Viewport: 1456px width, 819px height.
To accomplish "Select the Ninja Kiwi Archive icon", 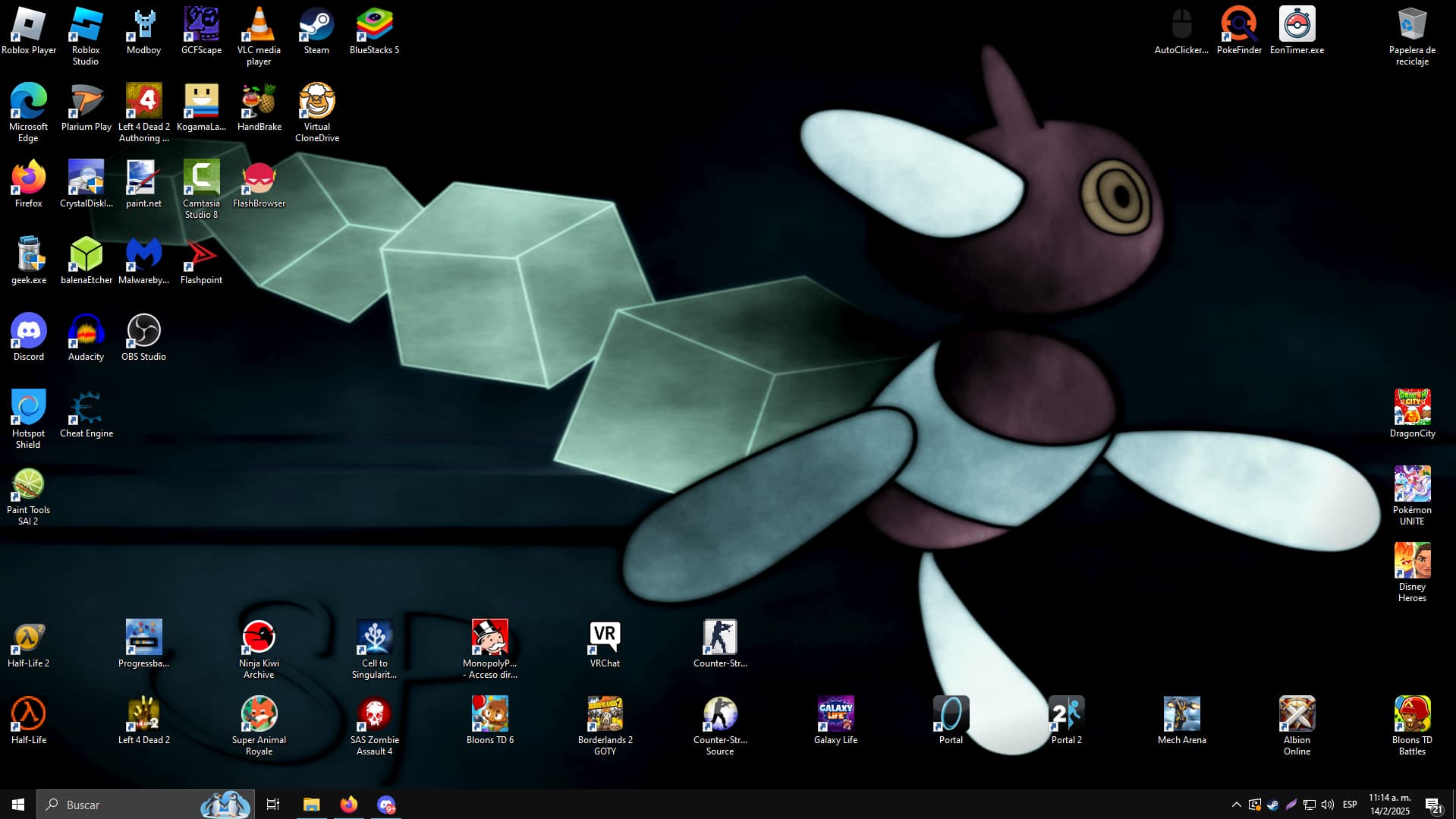I will (259, 649).
